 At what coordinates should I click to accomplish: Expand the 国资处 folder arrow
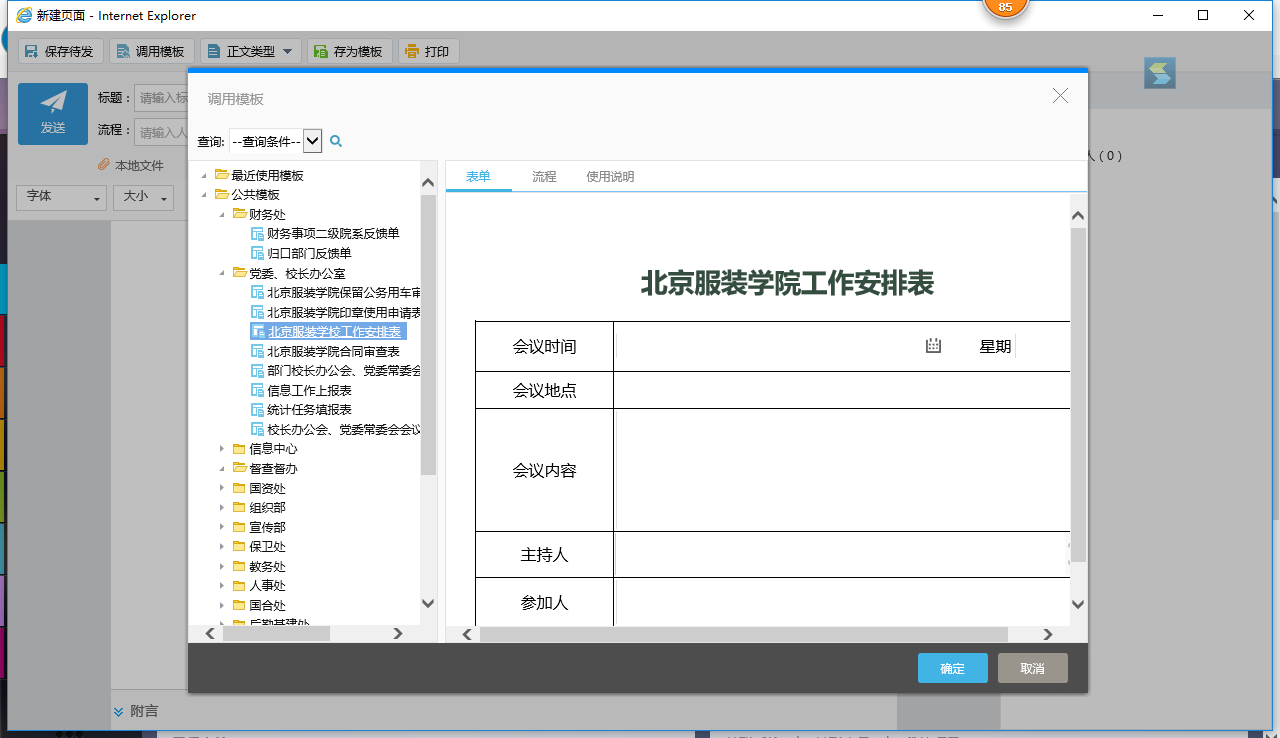click(x=222, y=488)
